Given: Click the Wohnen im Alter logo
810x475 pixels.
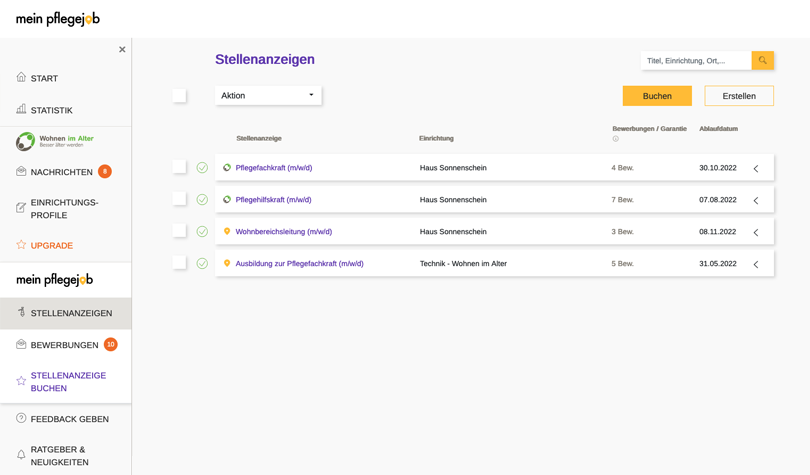Looking at the screenshot, I should point(56,141).
